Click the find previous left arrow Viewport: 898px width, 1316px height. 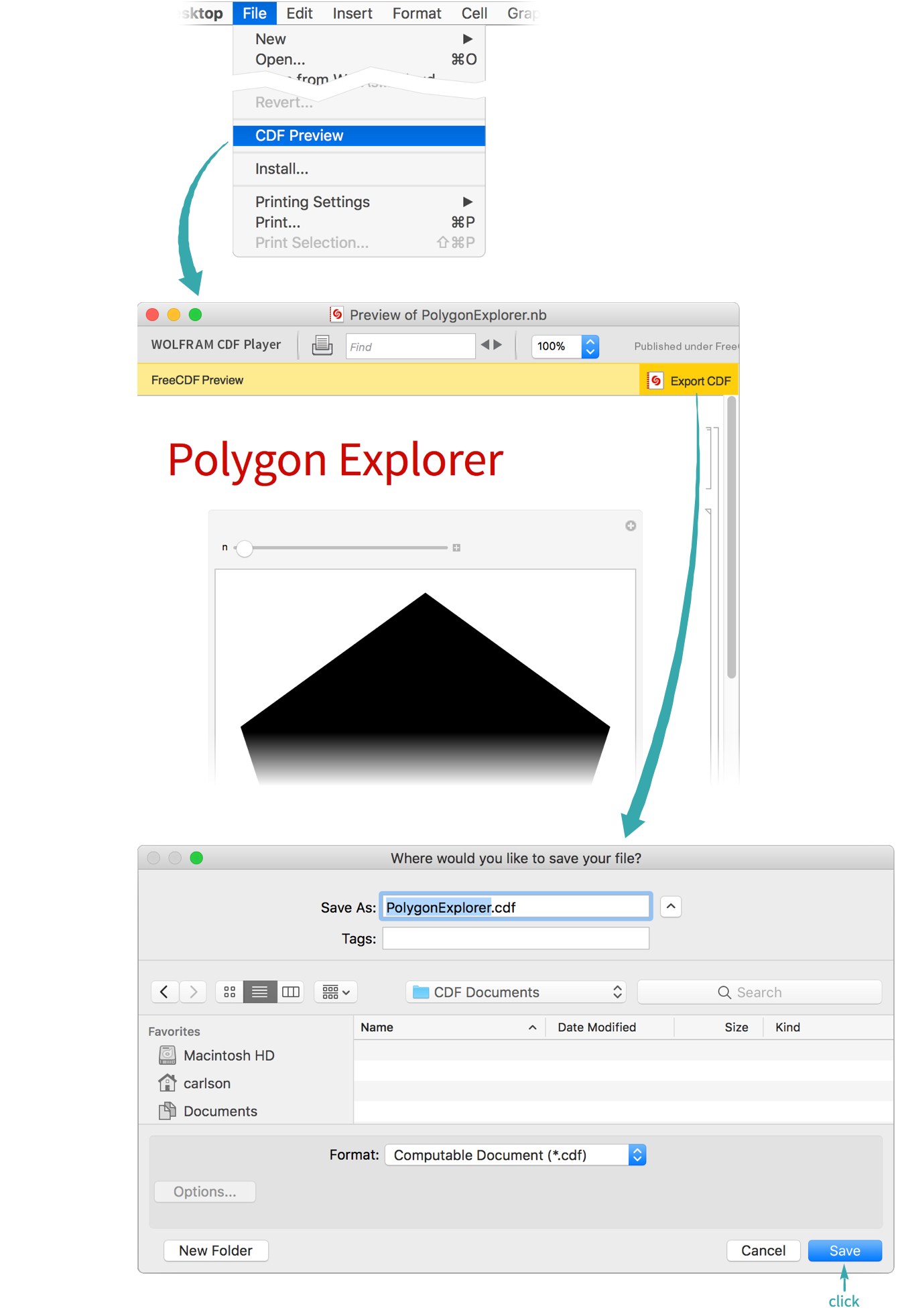pos(485,344)
